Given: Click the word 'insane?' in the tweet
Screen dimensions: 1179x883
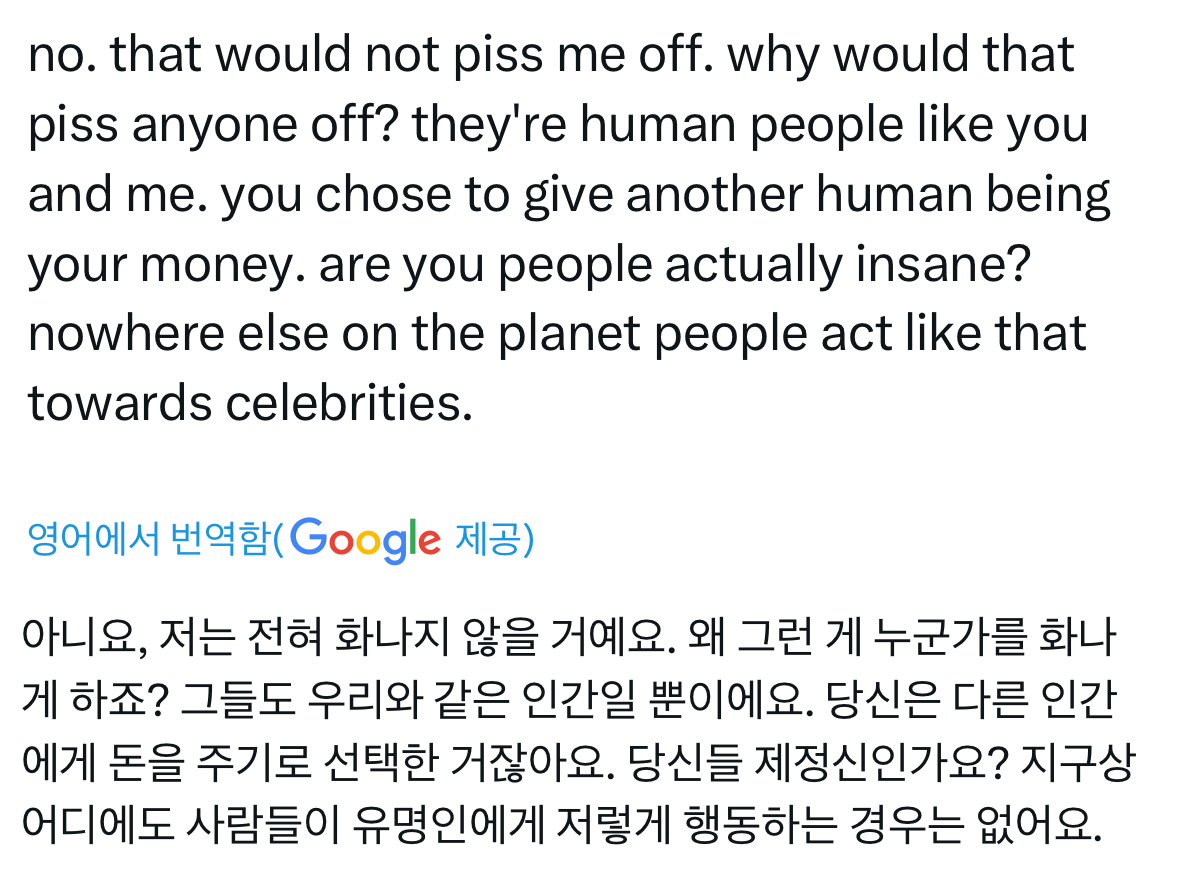Looking at the screenshot, I should (x=944, y=266).
